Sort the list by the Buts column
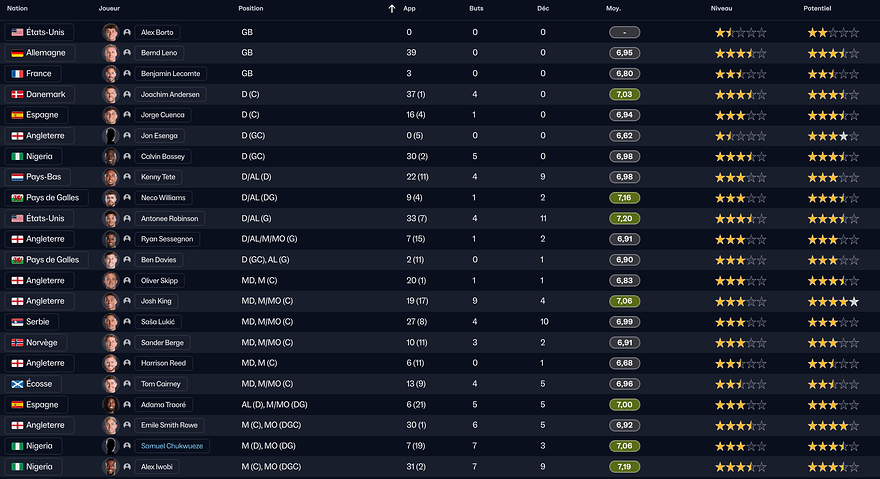The height and width of the screenshot is (479, 880). (x=475, y=8)
